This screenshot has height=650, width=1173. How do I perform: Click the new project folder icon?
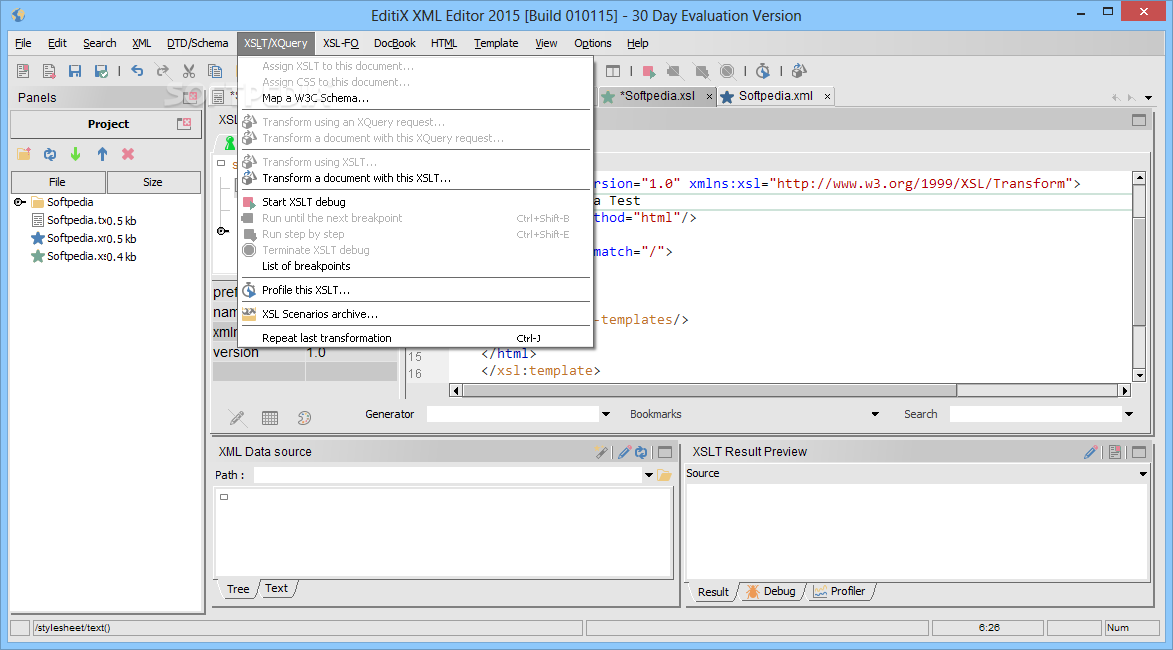coord(24,154)
